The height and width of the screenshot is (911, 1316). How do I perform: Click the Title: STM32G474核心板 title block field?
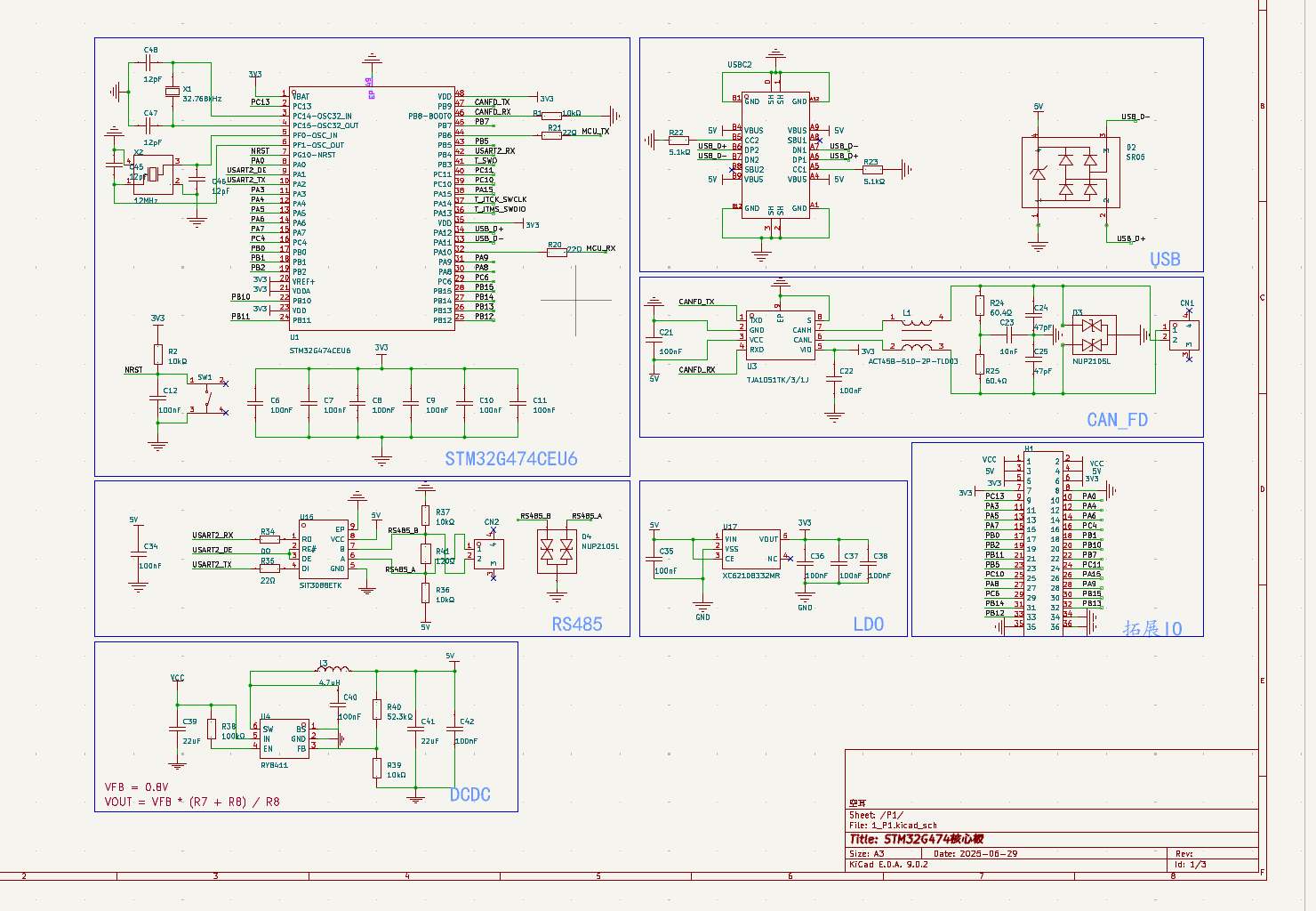coord(916,839)
